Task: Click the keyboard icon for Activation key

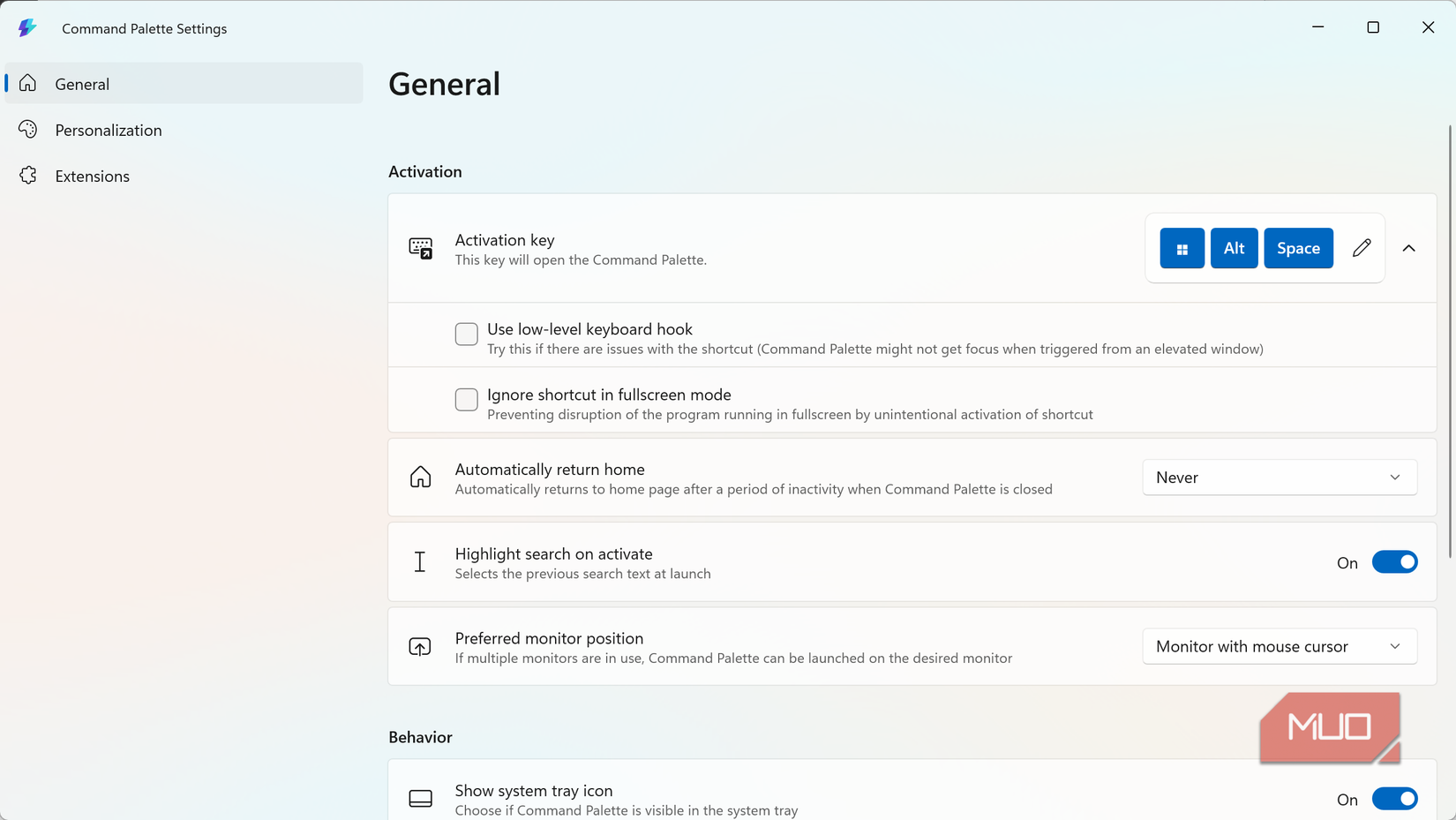Action: click(x=421, y=248)
